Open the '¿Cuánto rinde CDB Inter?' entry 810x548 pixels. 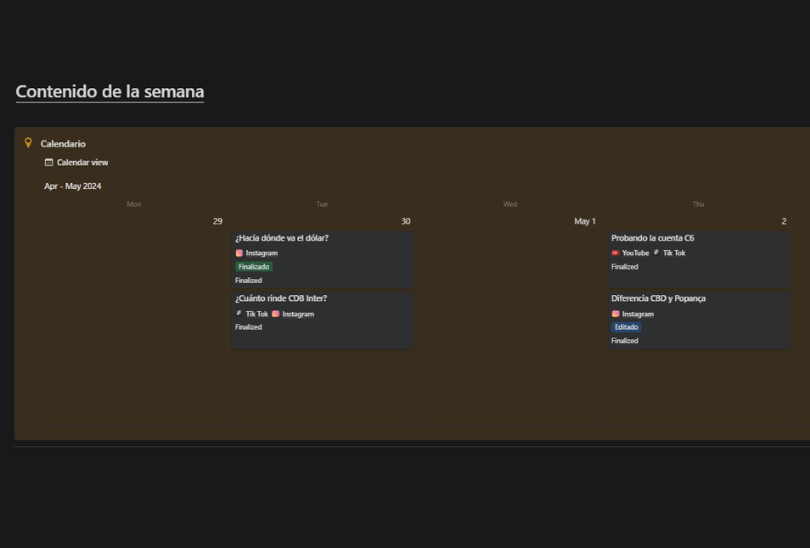(x=281, y=298)
